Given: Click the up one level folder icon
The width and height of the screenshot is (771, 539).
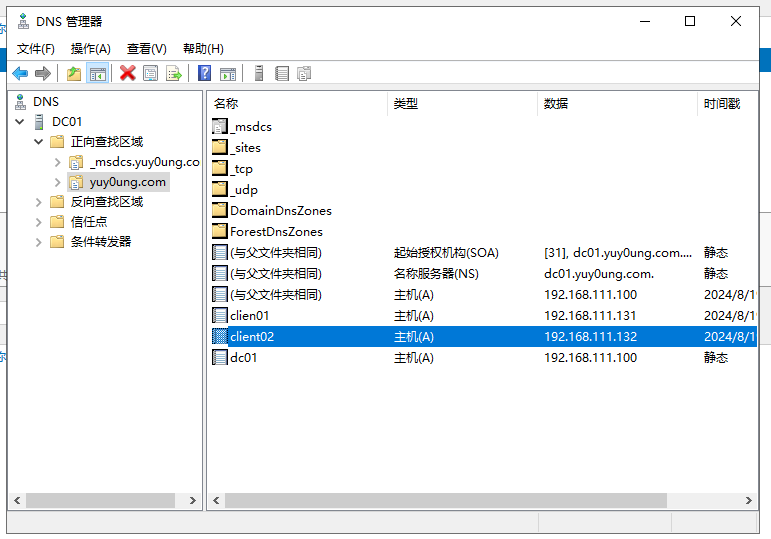Looking at the screenshot, I should coord(74,73).
